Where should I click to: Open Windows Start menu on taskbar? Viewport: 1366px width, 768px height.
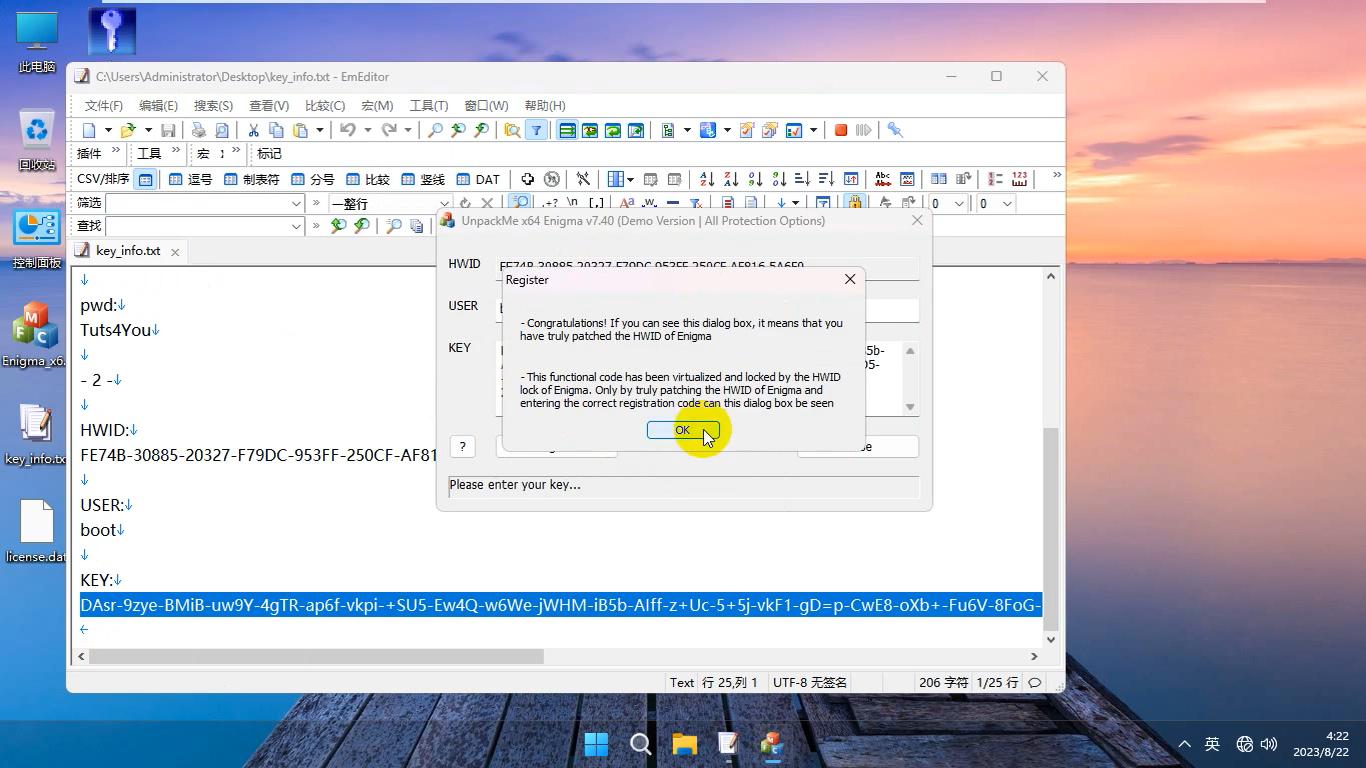[596, 744]
